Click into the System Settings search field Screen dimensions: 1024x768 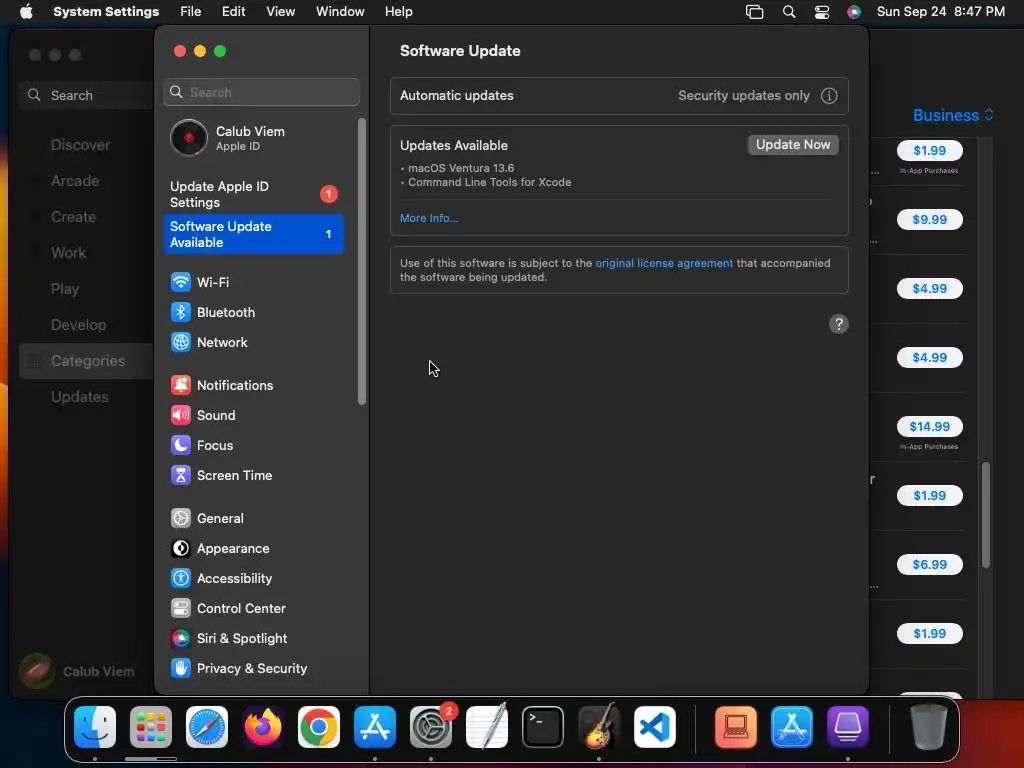(261, 92)
